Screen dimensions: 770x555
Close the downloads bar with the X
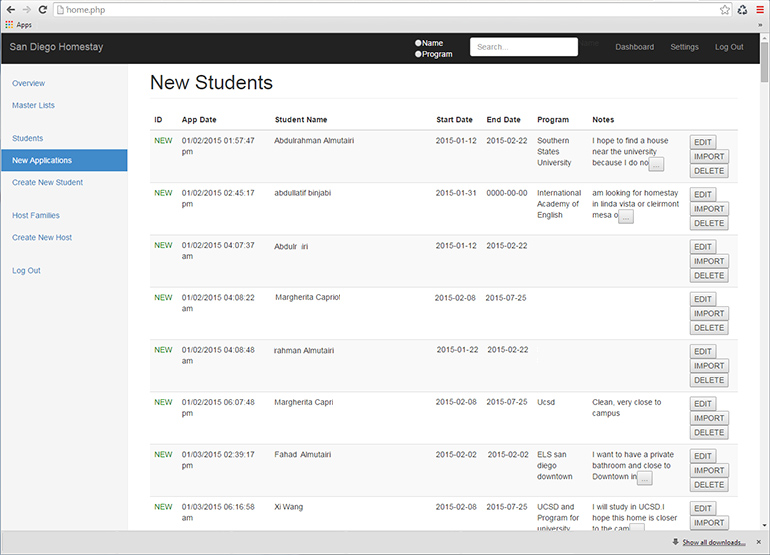[760, 543]
